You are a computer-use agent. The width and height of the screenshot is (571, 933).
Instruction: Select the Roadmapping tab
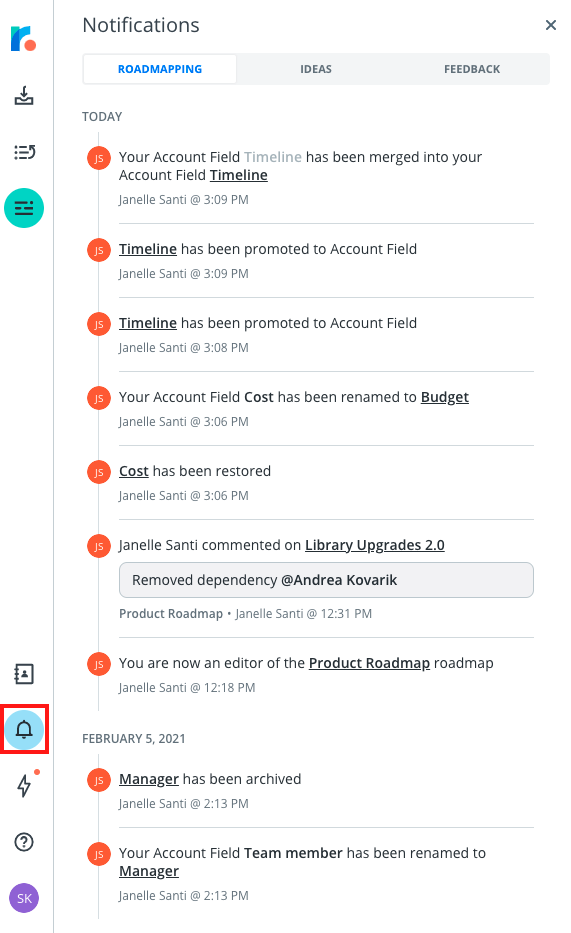pyautogui.click(x=160, y=69)
